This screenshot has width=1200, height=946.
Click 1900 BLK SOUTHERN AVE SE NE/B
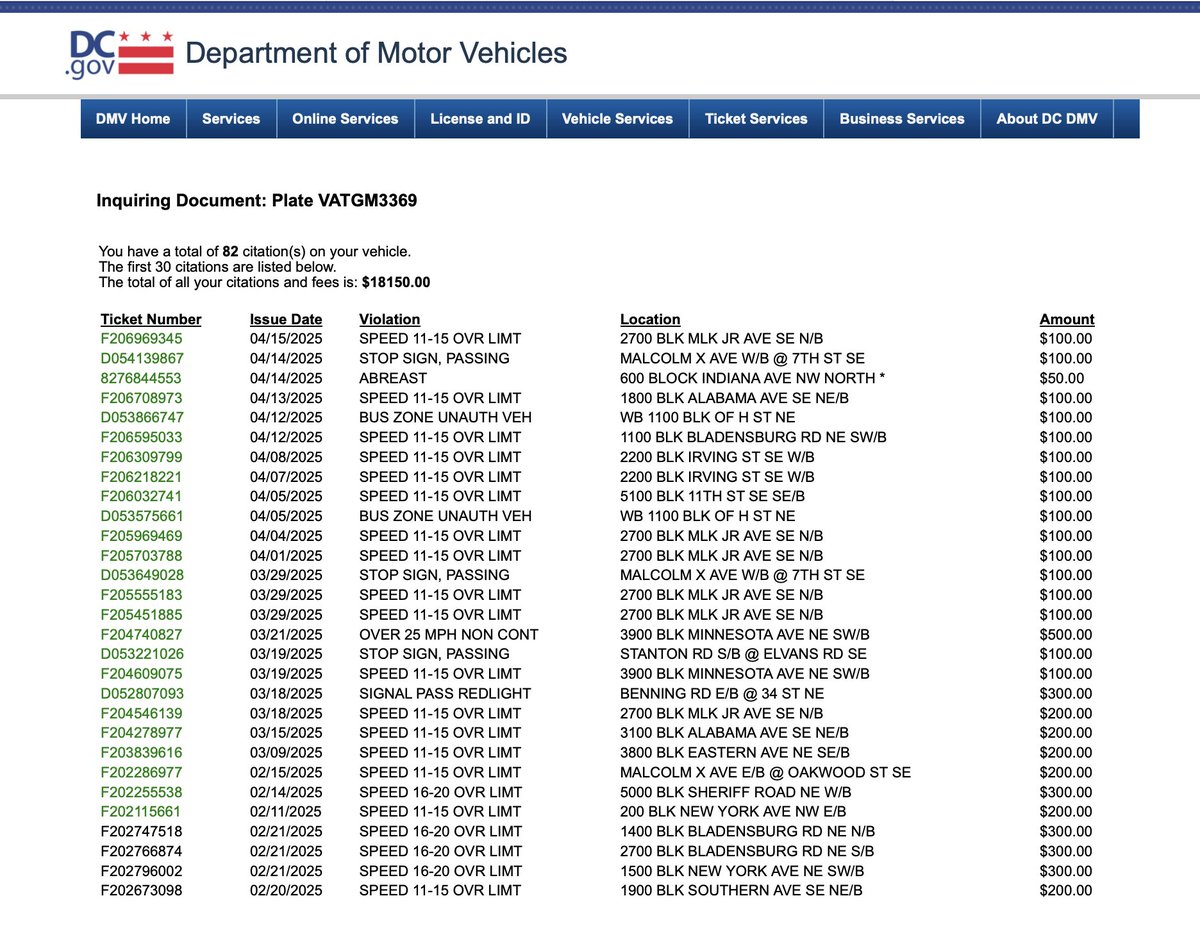tap(741, 890)
